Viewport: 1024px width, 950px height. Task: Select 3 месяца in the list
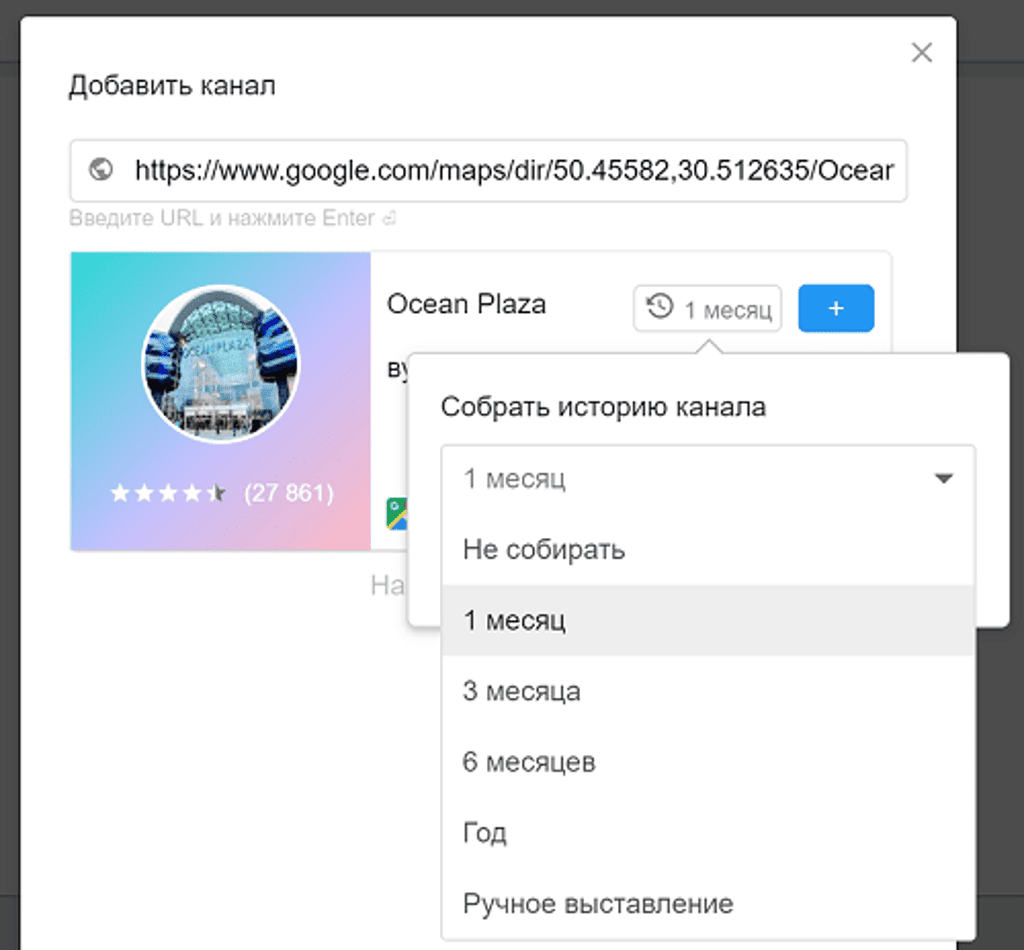tap(708, 691)
